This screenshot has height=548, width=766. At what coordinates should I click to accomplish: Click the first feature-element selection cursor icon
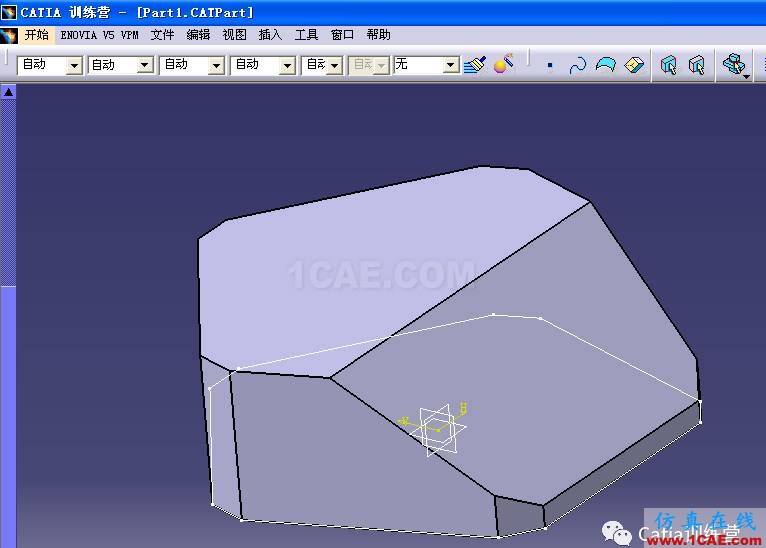coord(668,65)
